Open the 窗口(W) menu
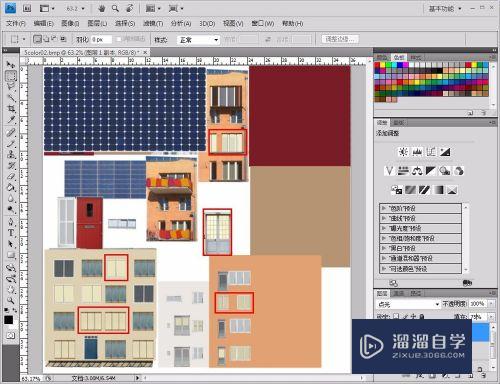Screen dimensions: 500x384 (x=263, y=23)
